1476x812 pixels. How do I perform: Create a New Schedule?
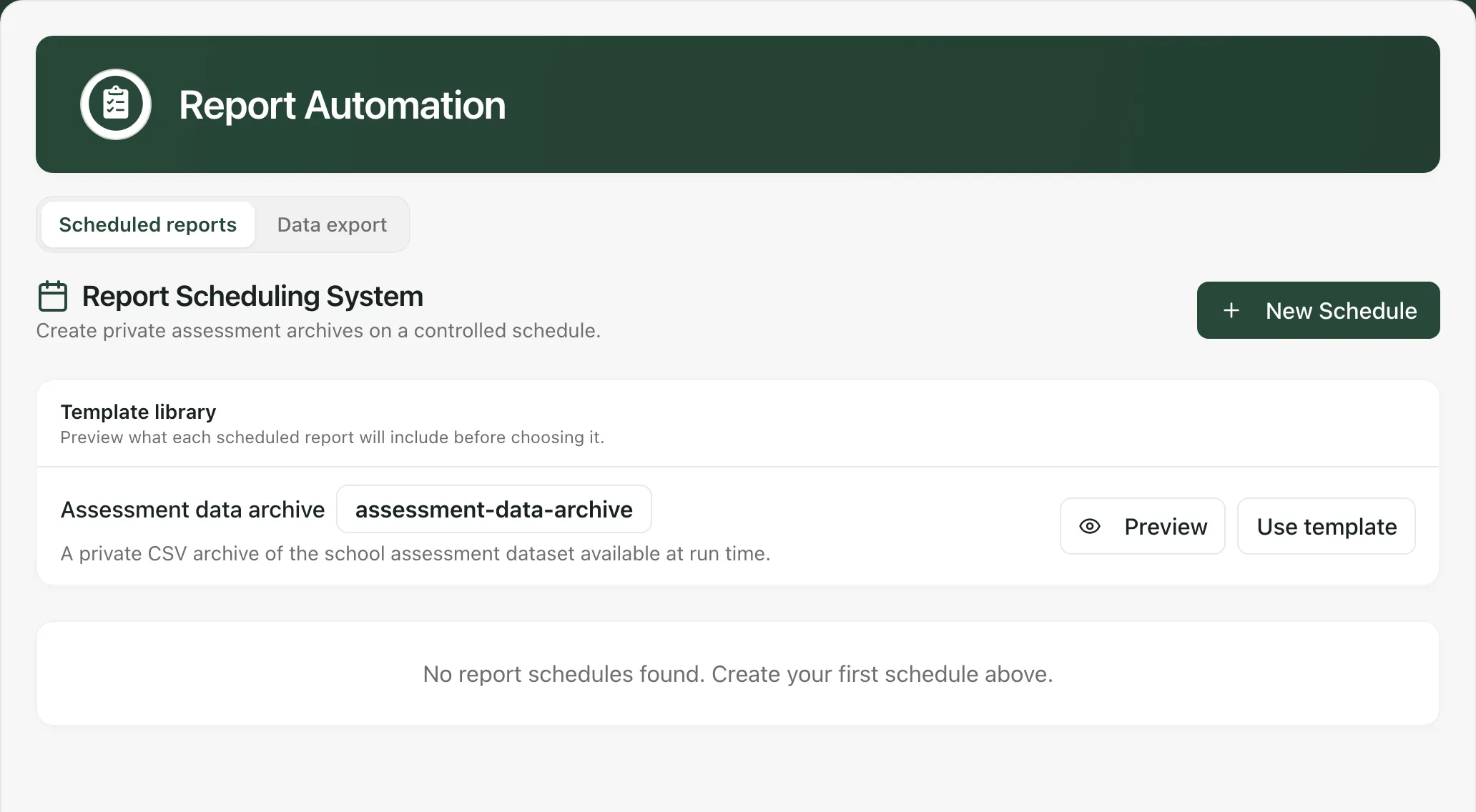1318,310
